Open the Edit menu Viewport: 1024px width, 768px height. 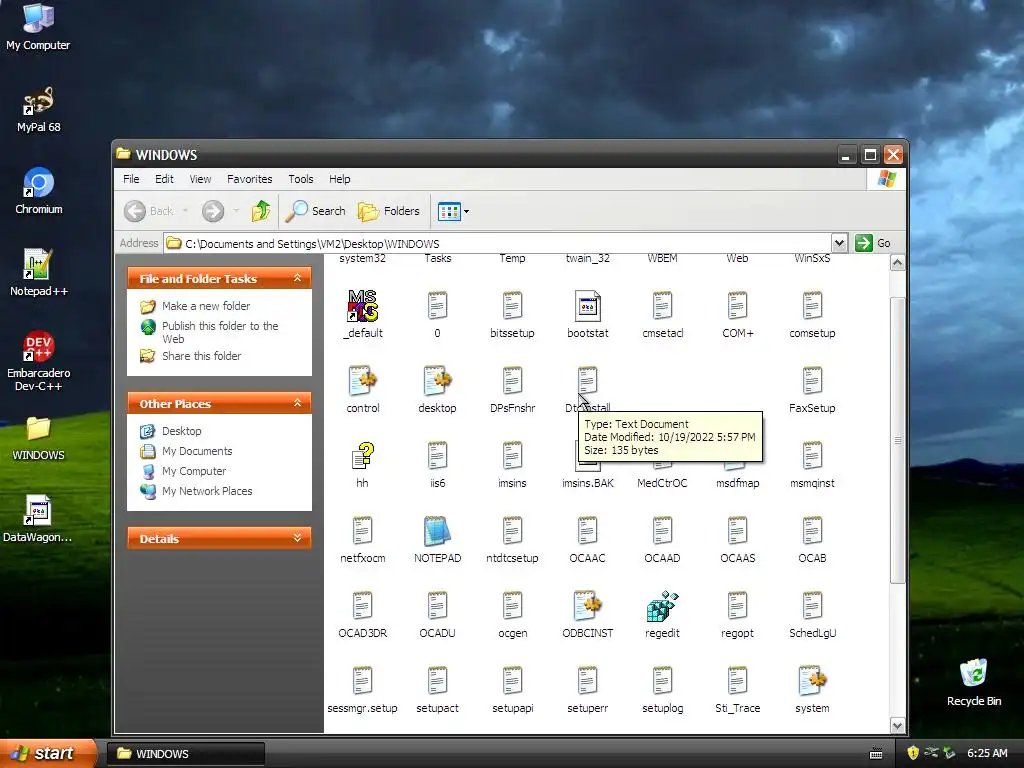tap(164, 179)
